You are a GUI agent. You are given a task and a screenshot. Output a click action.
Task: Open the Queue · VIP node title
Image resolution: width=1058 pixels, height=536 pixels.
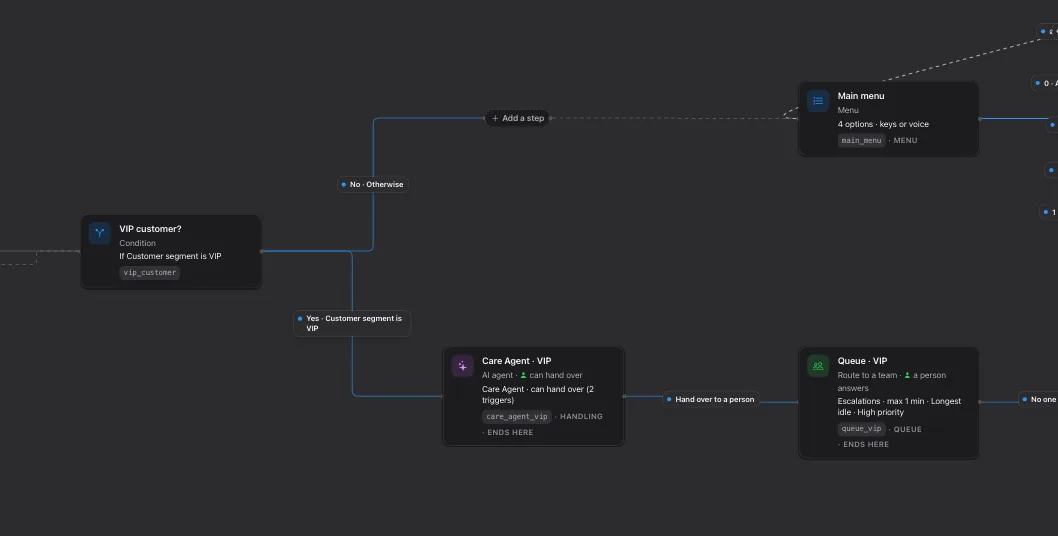(862, 361)
